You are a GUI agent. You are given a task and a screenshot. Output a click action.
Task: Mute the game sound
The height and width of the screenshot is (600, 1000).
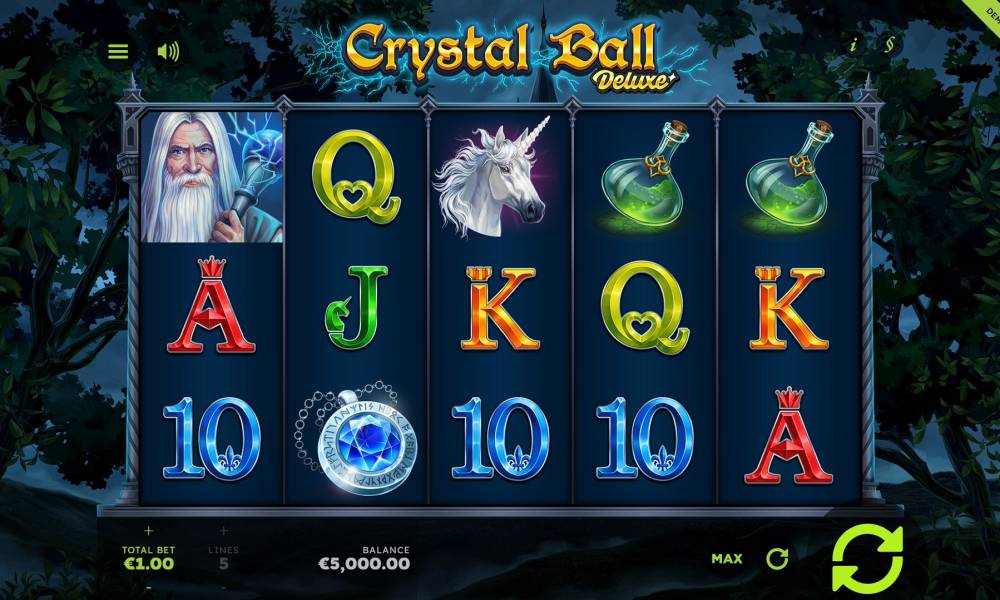click(x=168, y=51)
